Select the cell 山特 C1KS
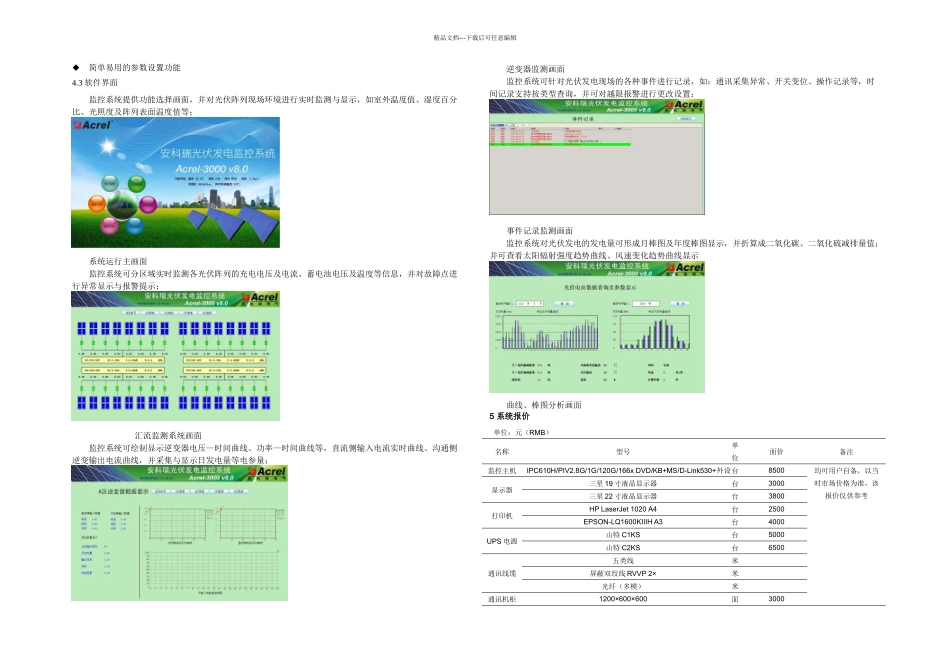 tap(623, 535)
